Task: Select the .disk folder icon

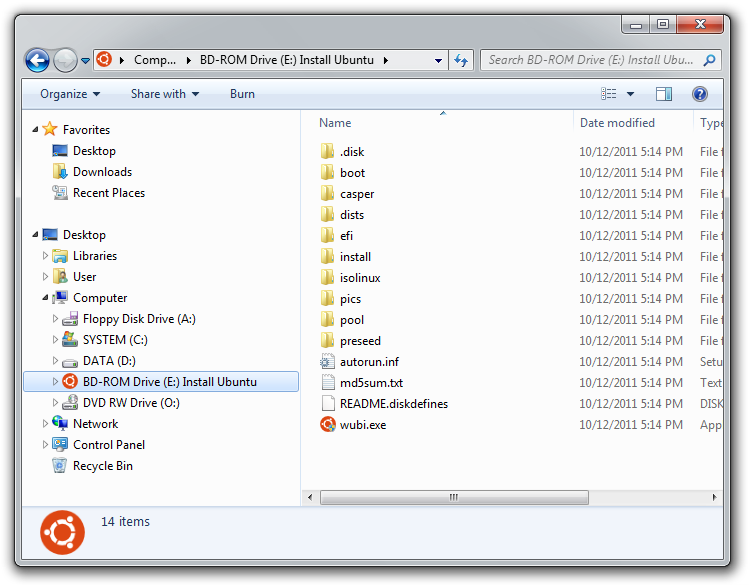Action: click(x=327, y=151)
